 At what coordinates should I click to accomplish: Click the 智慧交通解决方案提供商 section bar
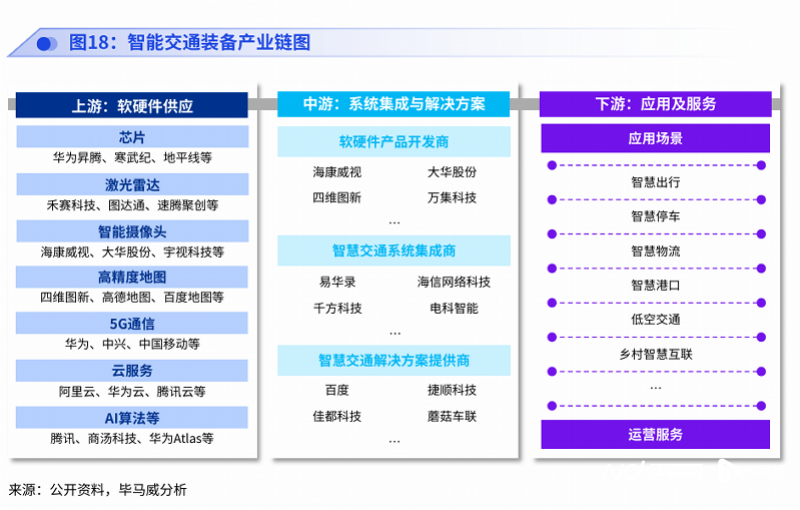tap(394, 361)
